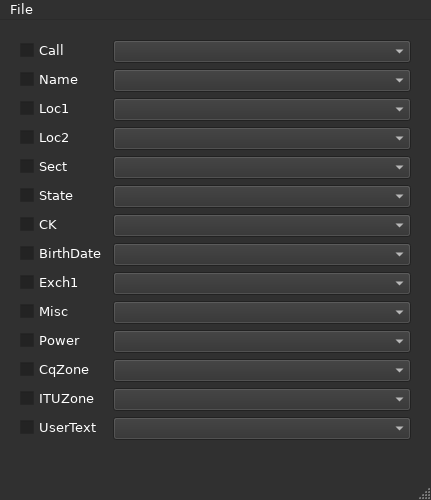The height and width of the screenshot is (500, 431).
Task: Tick the UserText checkbox
Action: coord(27,427)
